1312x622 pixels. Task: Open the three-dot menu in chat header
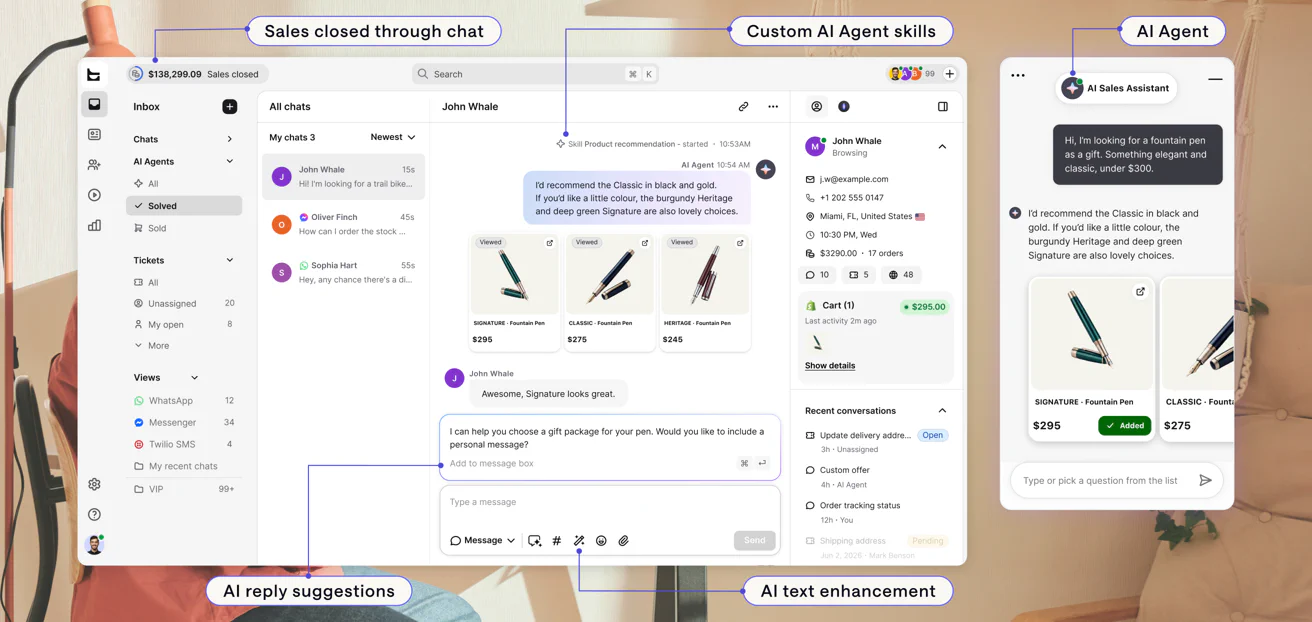click(x=773, y=106)
